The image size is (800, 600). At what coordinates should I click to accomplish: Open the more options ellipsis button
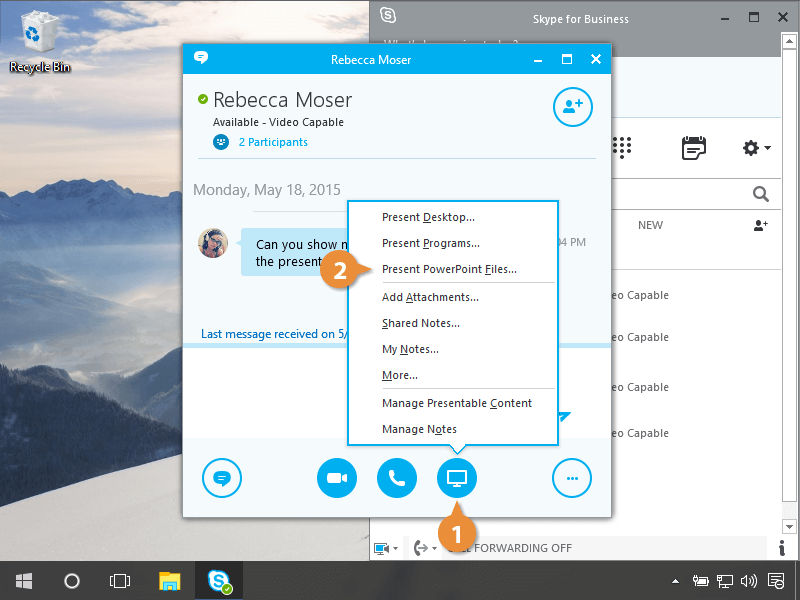(x=572, y=478)
